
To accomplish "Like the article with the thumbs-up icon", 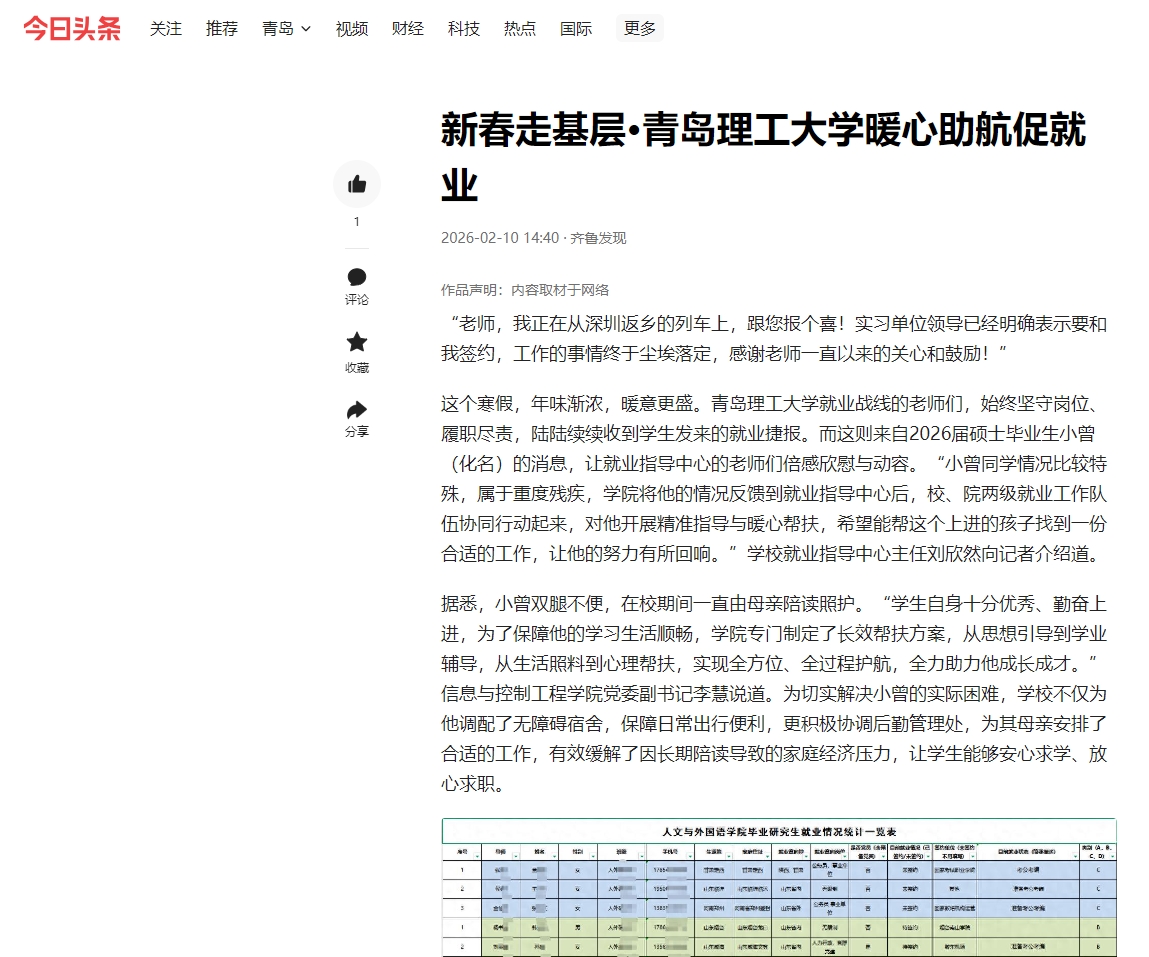I will (357, 184).
